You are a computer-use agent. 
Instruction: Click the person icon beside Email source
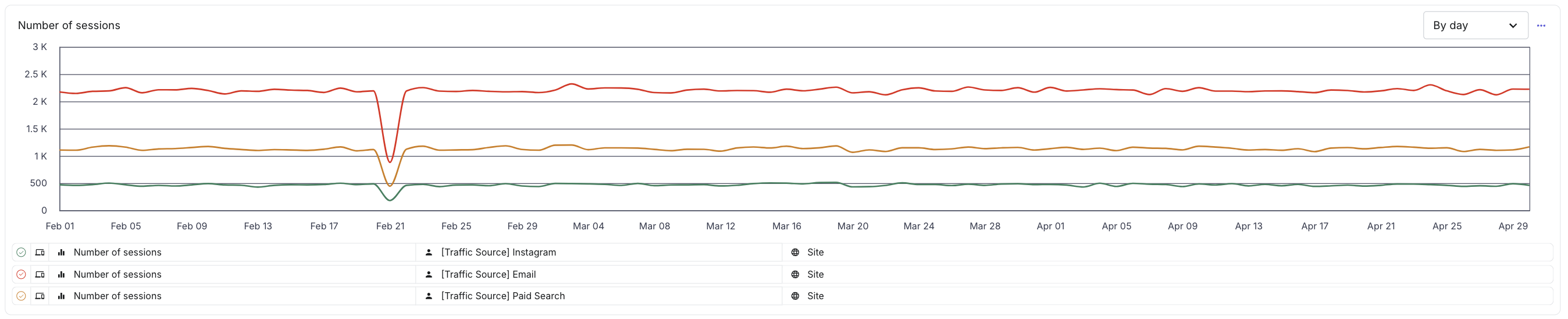(429, 275)
